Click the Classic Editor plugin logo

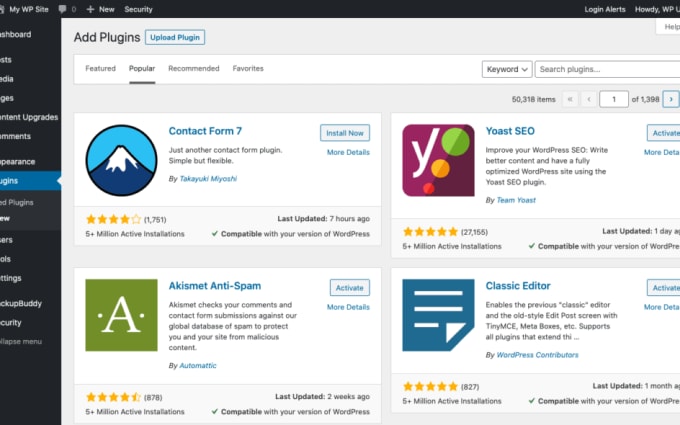[438, 315]
